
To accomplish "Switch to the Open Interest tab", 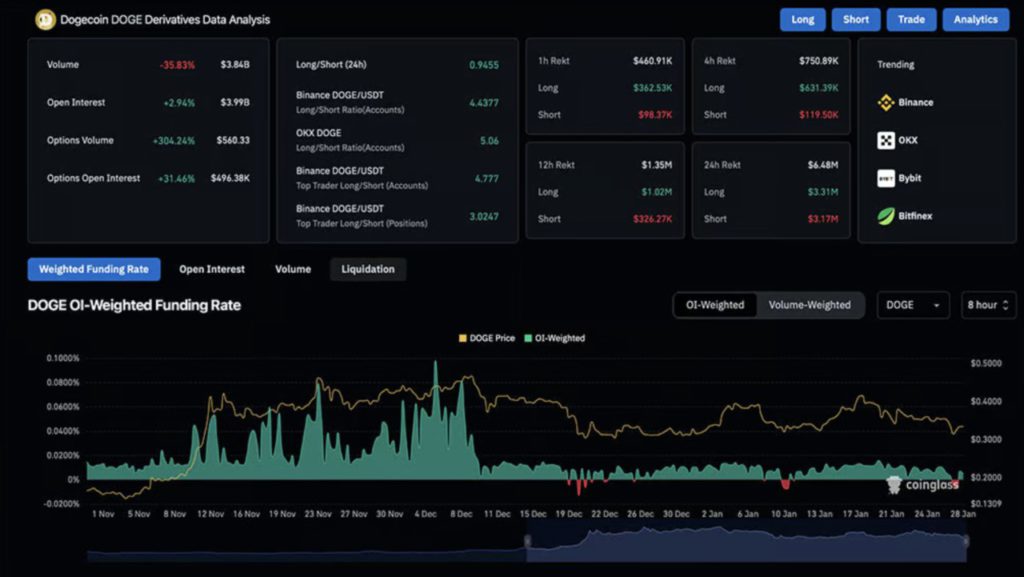I will tap(212, 269).
